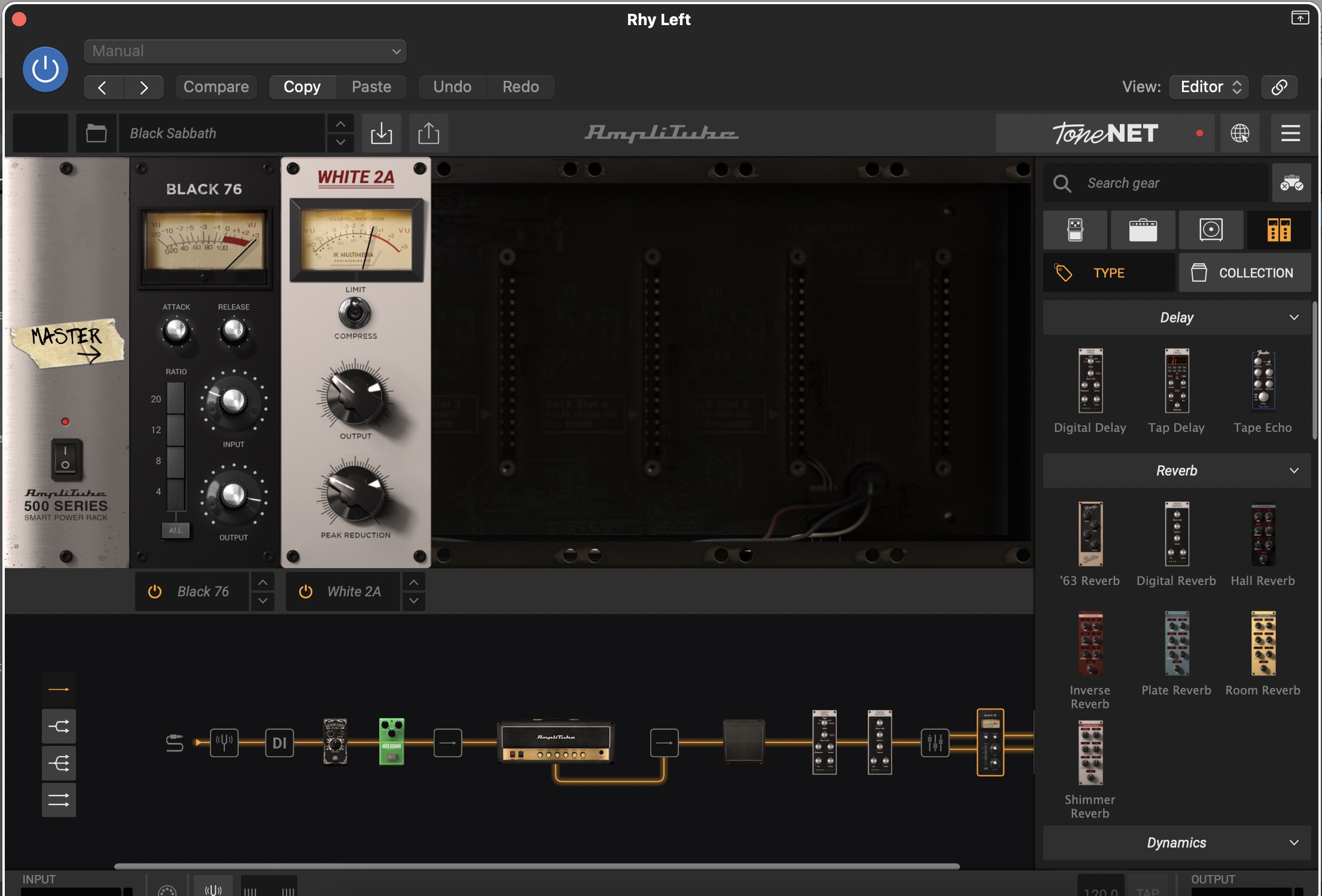Select the two-way split routing icon
The image size is (1322, 896).
[59, 726]
